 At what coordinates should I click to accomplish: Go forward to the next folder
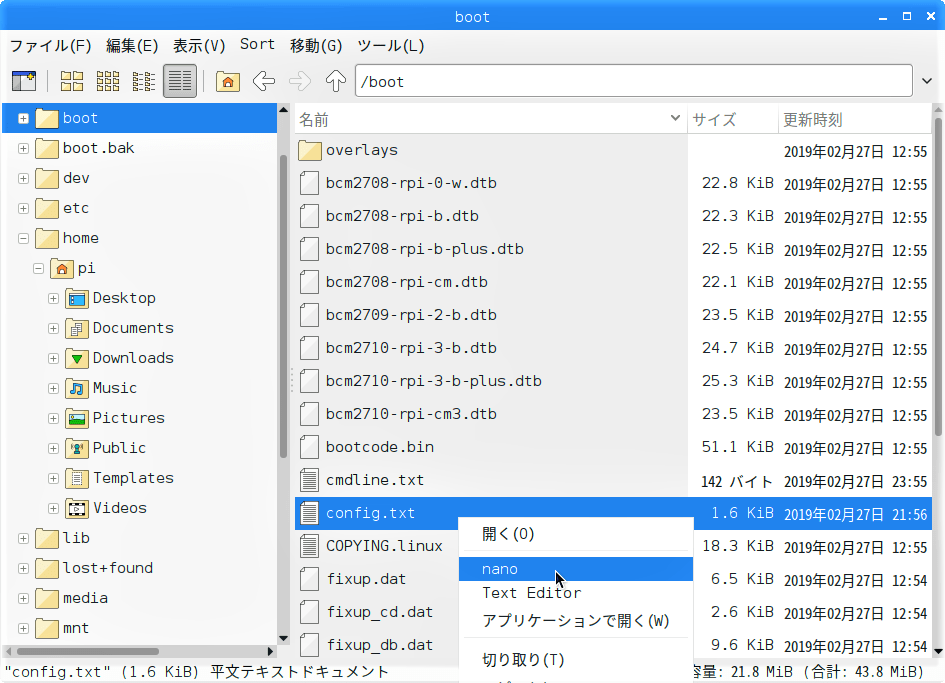pos(300,81)
